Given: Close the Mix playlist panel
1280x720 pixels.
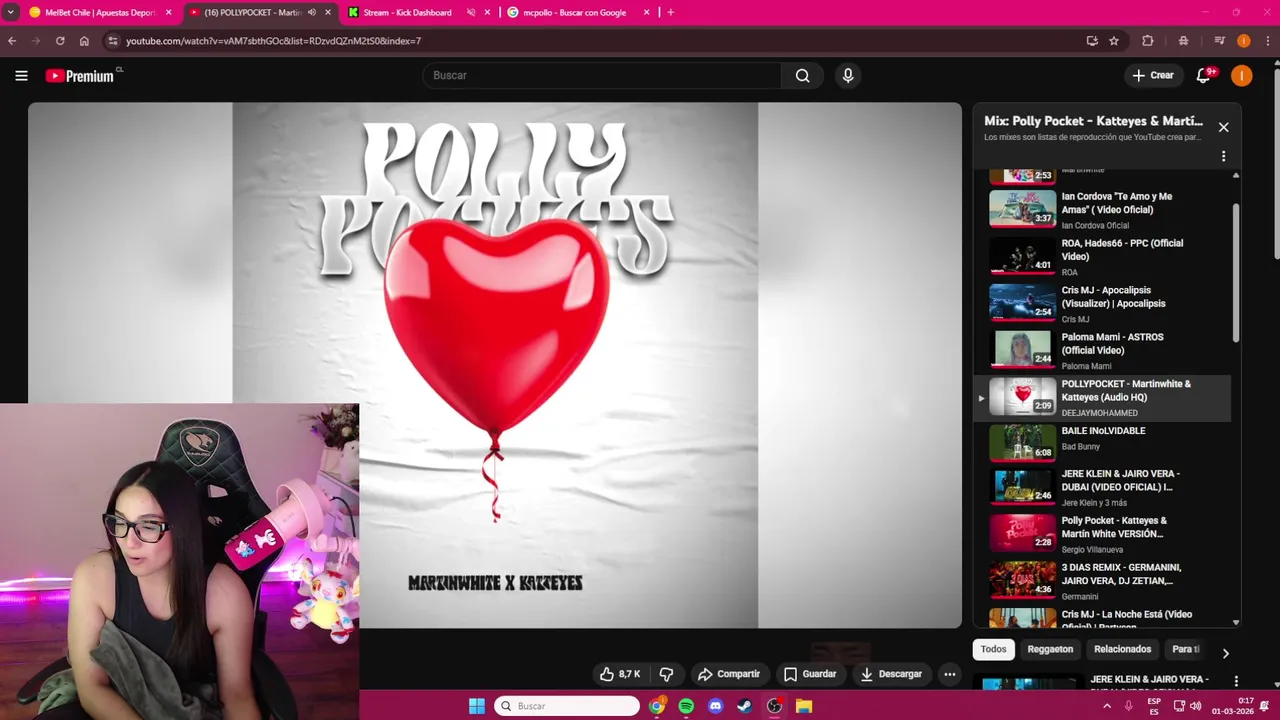Looking at the screenshot, I should pyautogui.click(x=1223, y=127).
